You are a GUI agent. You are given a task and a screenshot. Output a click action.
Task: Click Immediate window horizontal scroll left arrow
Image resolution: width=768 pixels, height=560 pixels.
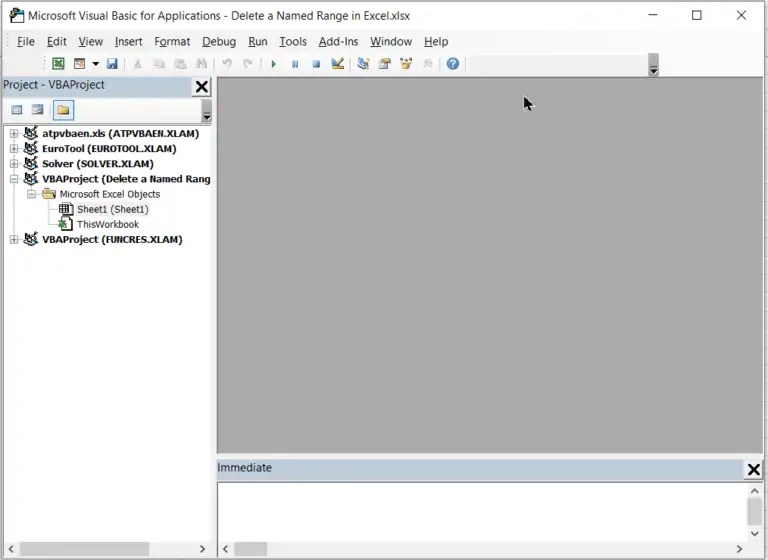[225, 549]
